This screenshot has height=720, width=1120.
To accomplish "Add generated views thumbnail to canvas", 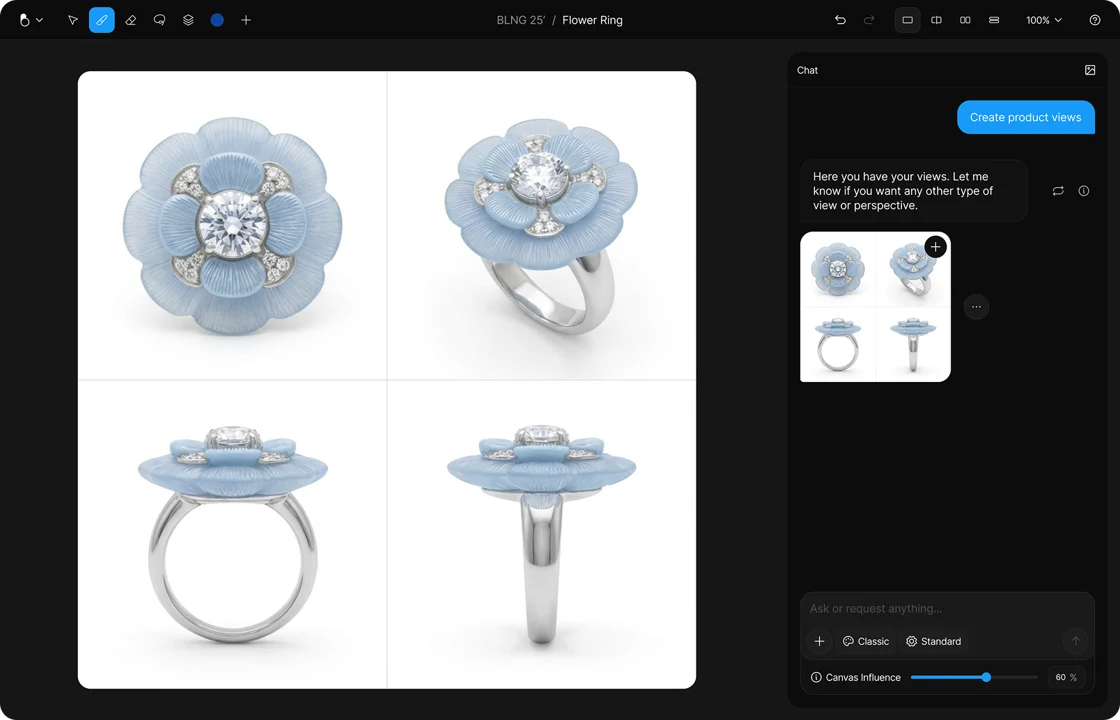I will tap(936, 247).
